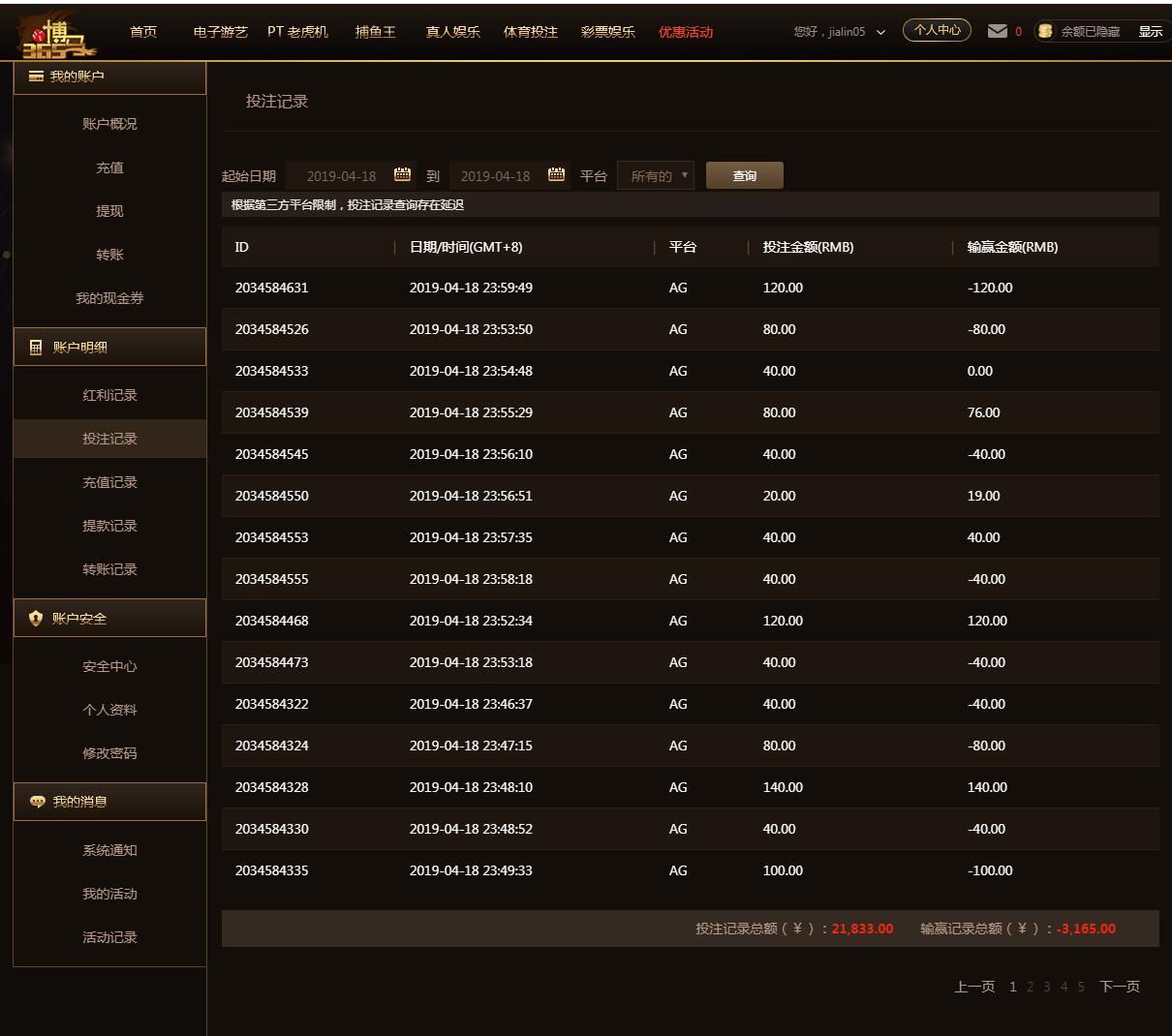Go to 上一页 previous page
The image size is (1172, 1036).
point(974,987)
